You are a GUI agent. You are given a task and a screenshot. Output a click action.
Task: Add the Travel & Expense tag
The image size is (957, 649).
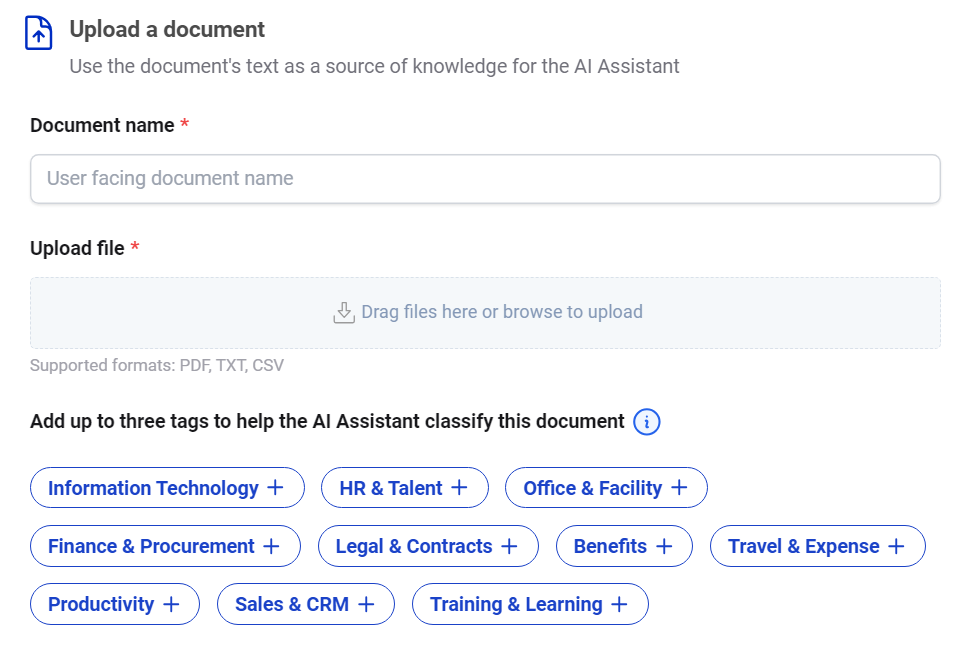click(x=817, y=546)
